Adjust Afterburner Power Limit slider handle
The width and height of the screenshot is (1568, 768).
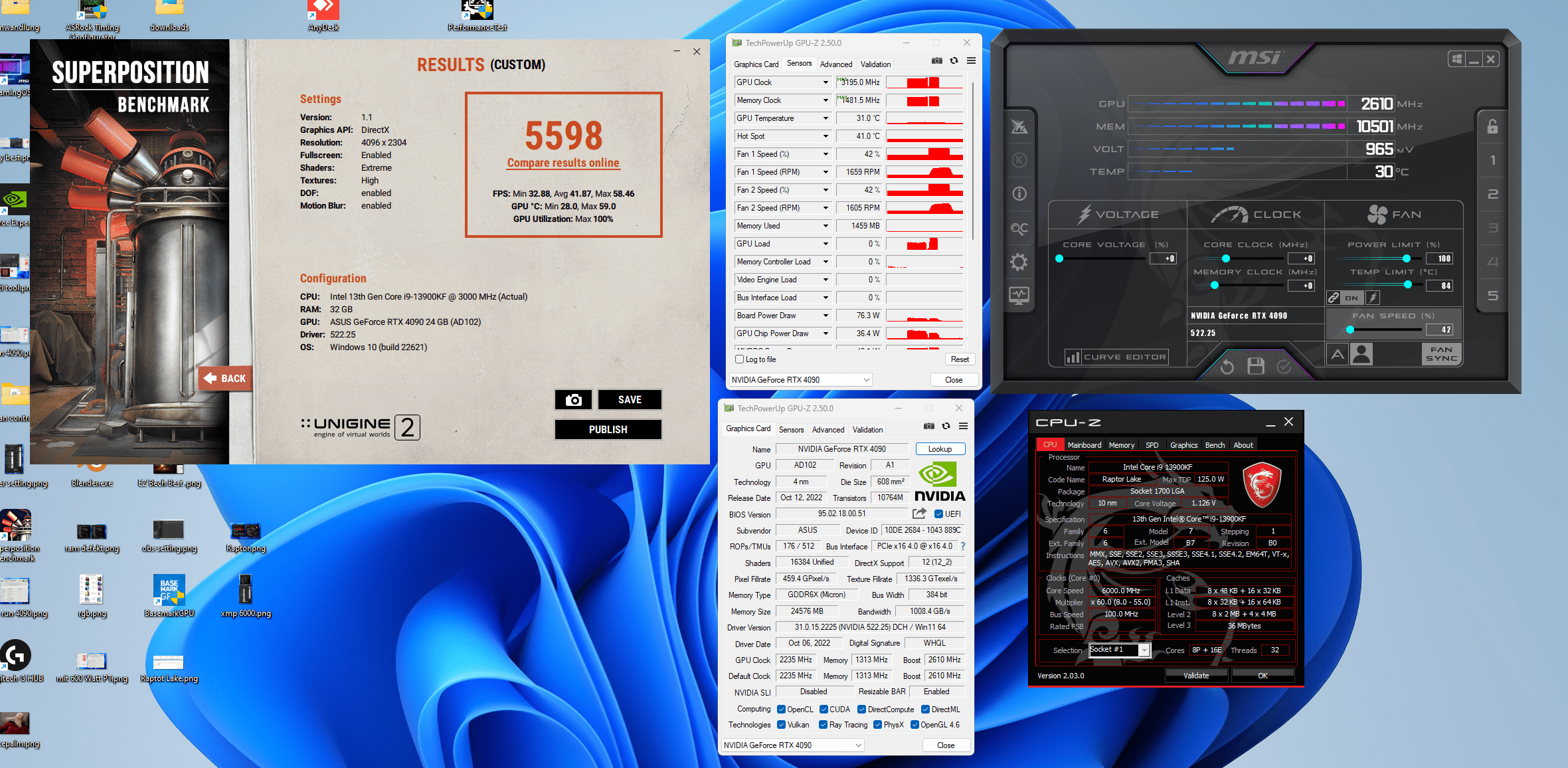(x=1406, y=258)
